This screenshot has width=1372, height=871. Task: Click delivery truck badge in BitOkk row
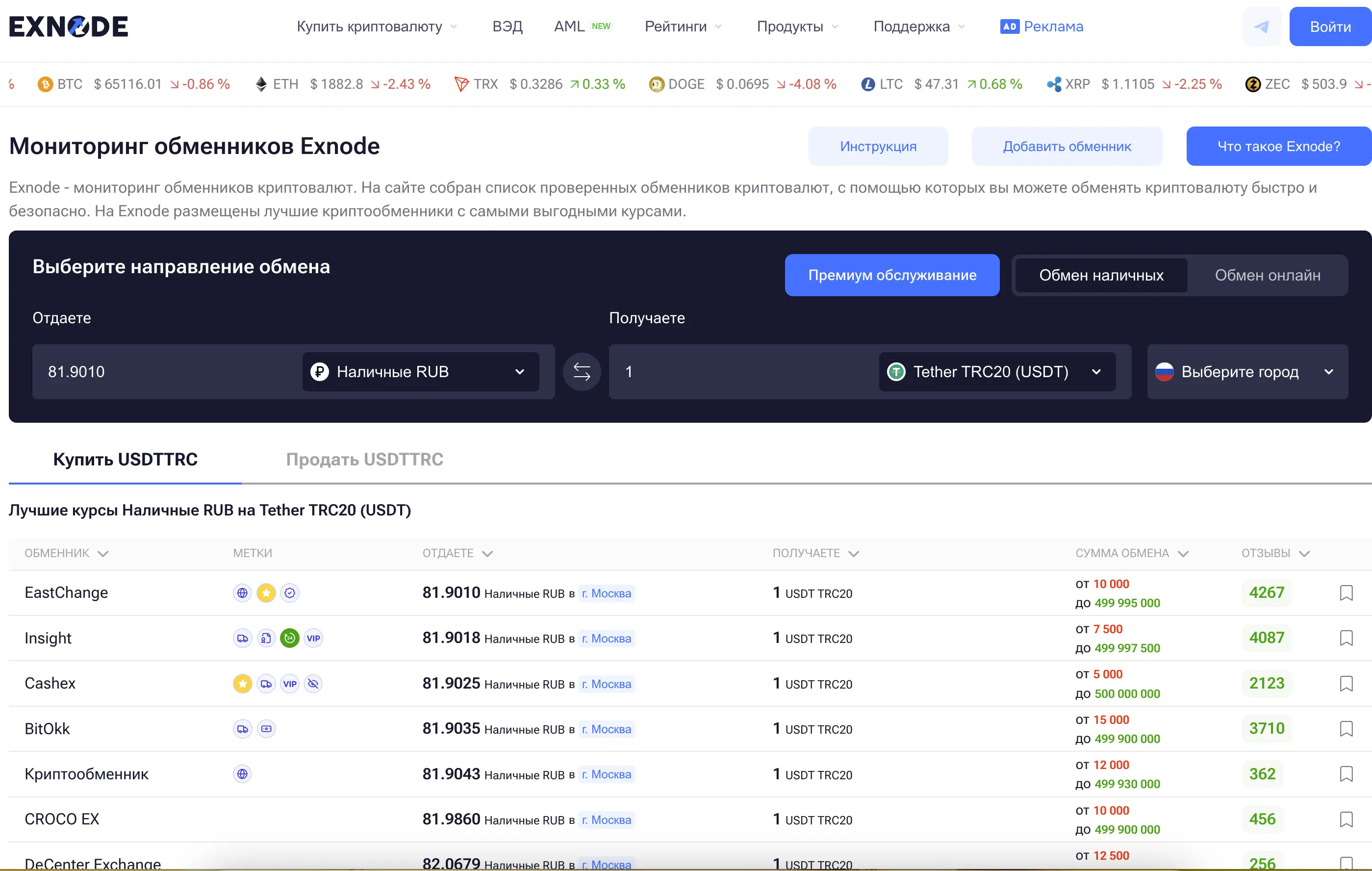click(x=242, y=728)
